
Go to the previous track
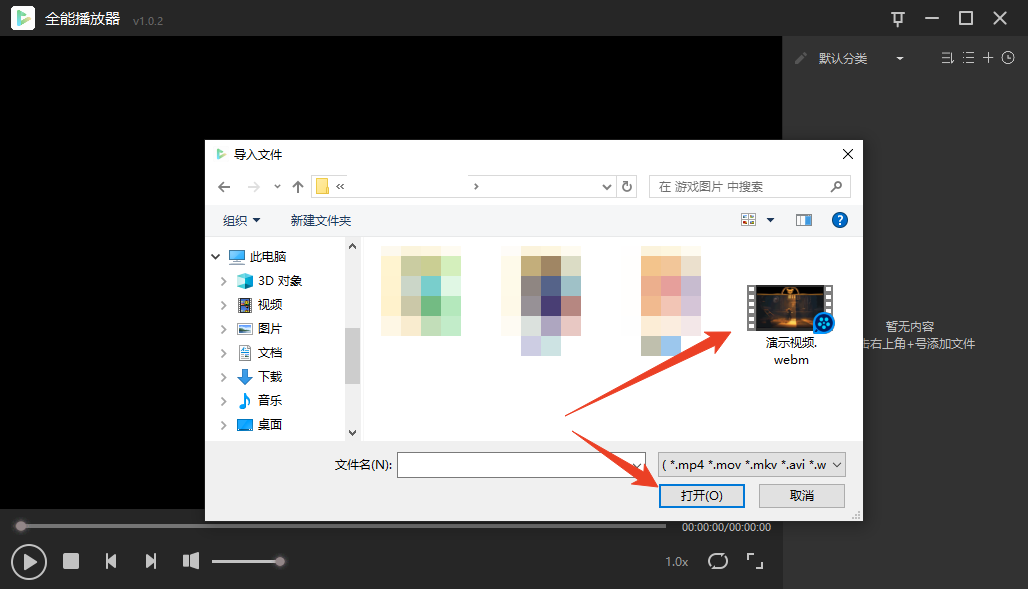click(x=111, y=561)
